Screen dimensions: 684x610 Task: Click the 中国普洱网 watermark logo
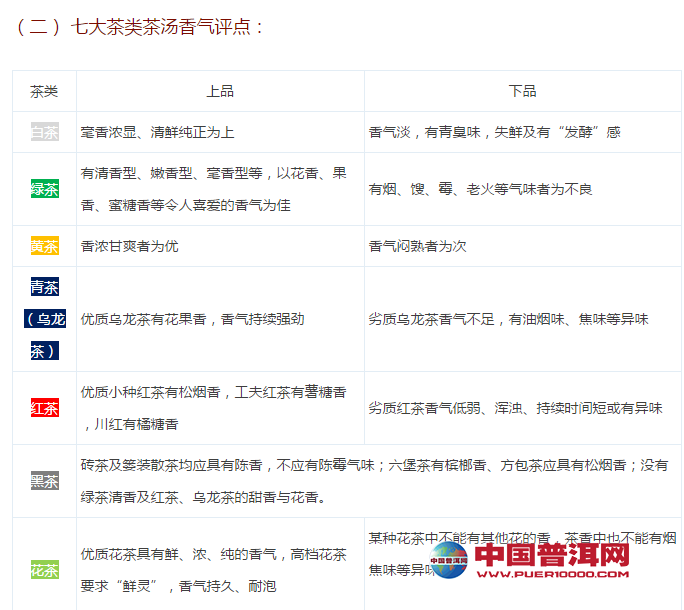[551, 556]
